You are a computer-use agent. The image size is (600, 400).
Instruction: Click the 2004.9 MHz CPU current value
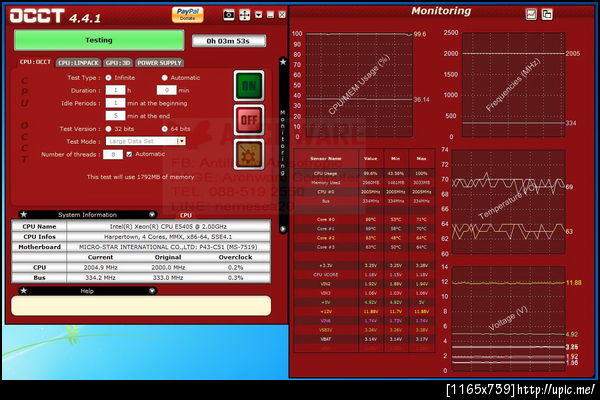click(x=100, y=268)
